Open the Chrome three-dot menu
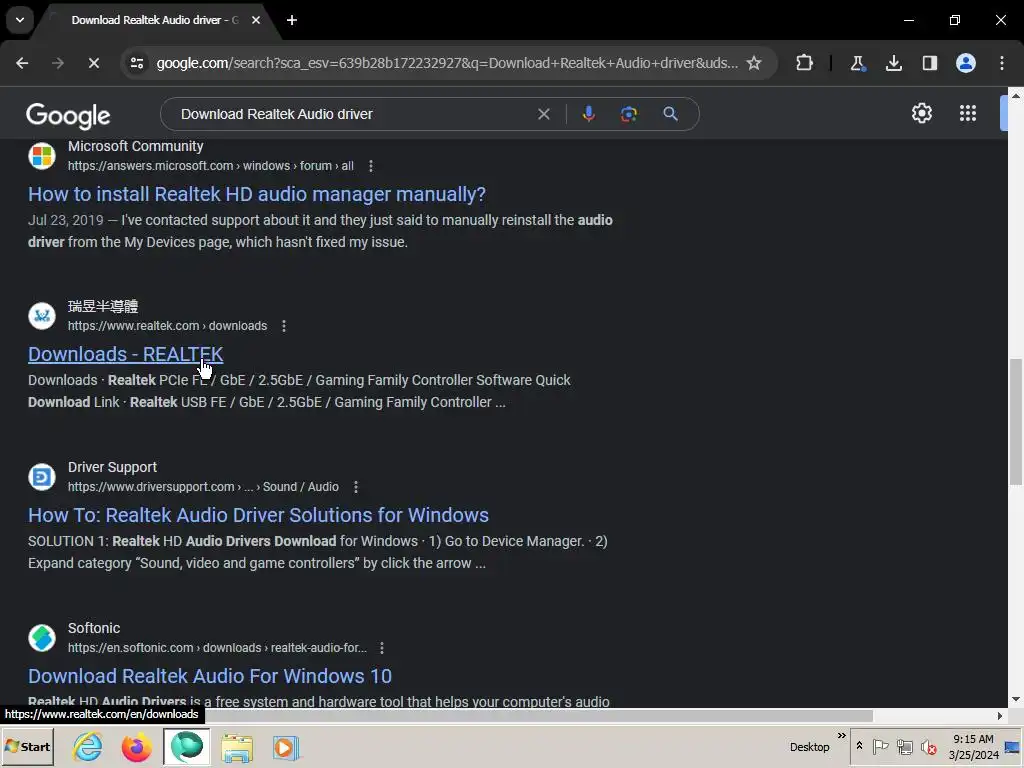Viewport: 1024px width, 768px height. 1002,63
